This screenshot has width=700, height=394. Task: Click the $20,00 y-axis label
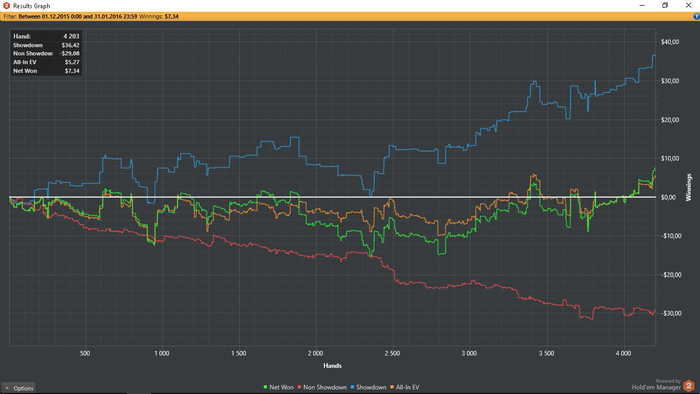pos(670,120)
